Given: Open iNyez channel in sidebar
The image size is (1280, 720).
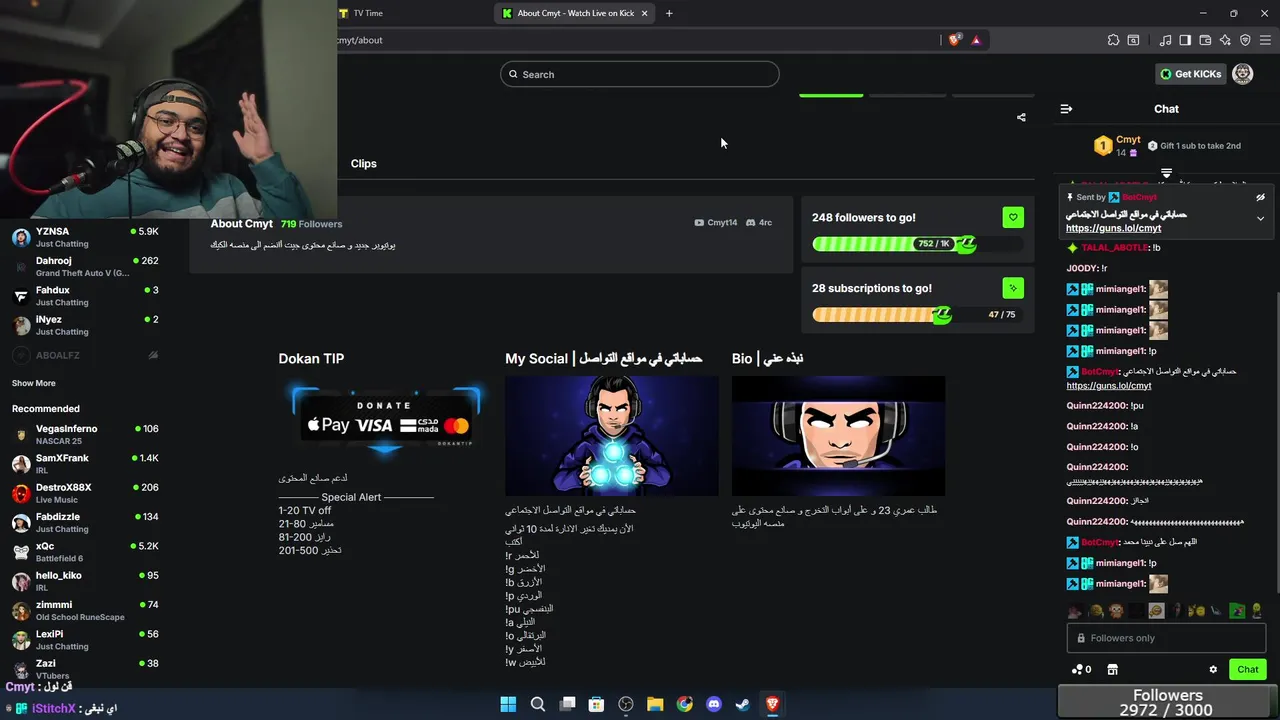Looking at the screenshot, I should [85, 325].
